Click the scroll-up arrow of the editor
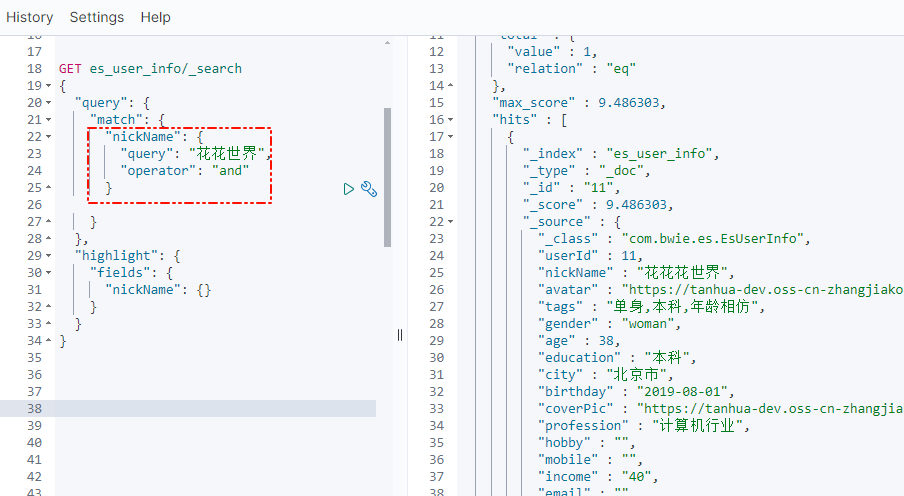The image size is (904, 496). pos(387,43)
